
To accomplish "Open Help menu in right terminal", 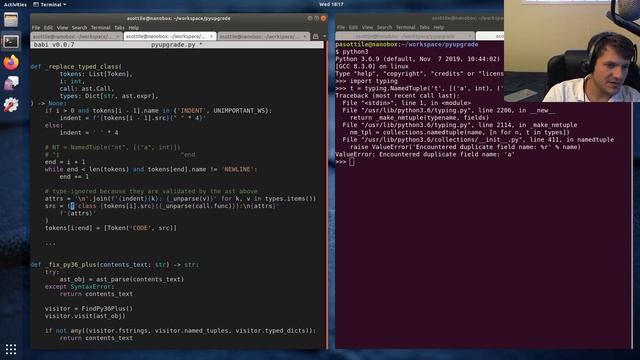I will [x=438, y=27].
